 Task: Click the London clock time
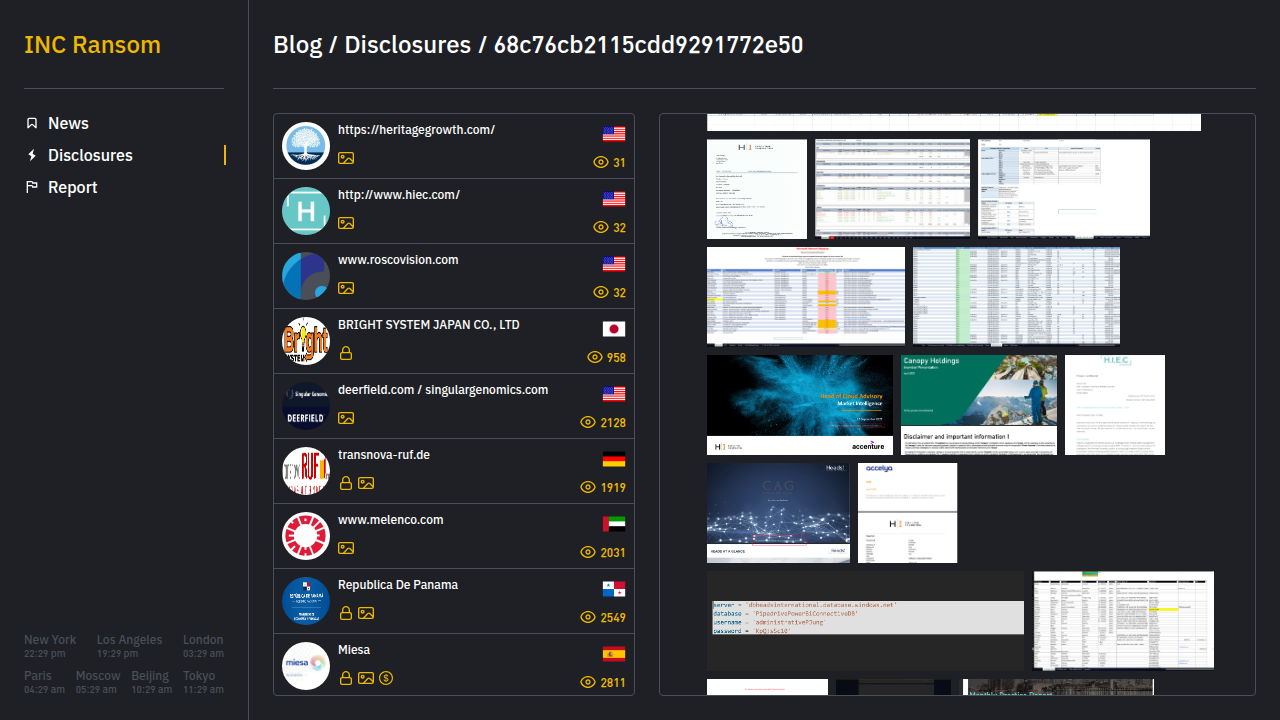point(203,654)
